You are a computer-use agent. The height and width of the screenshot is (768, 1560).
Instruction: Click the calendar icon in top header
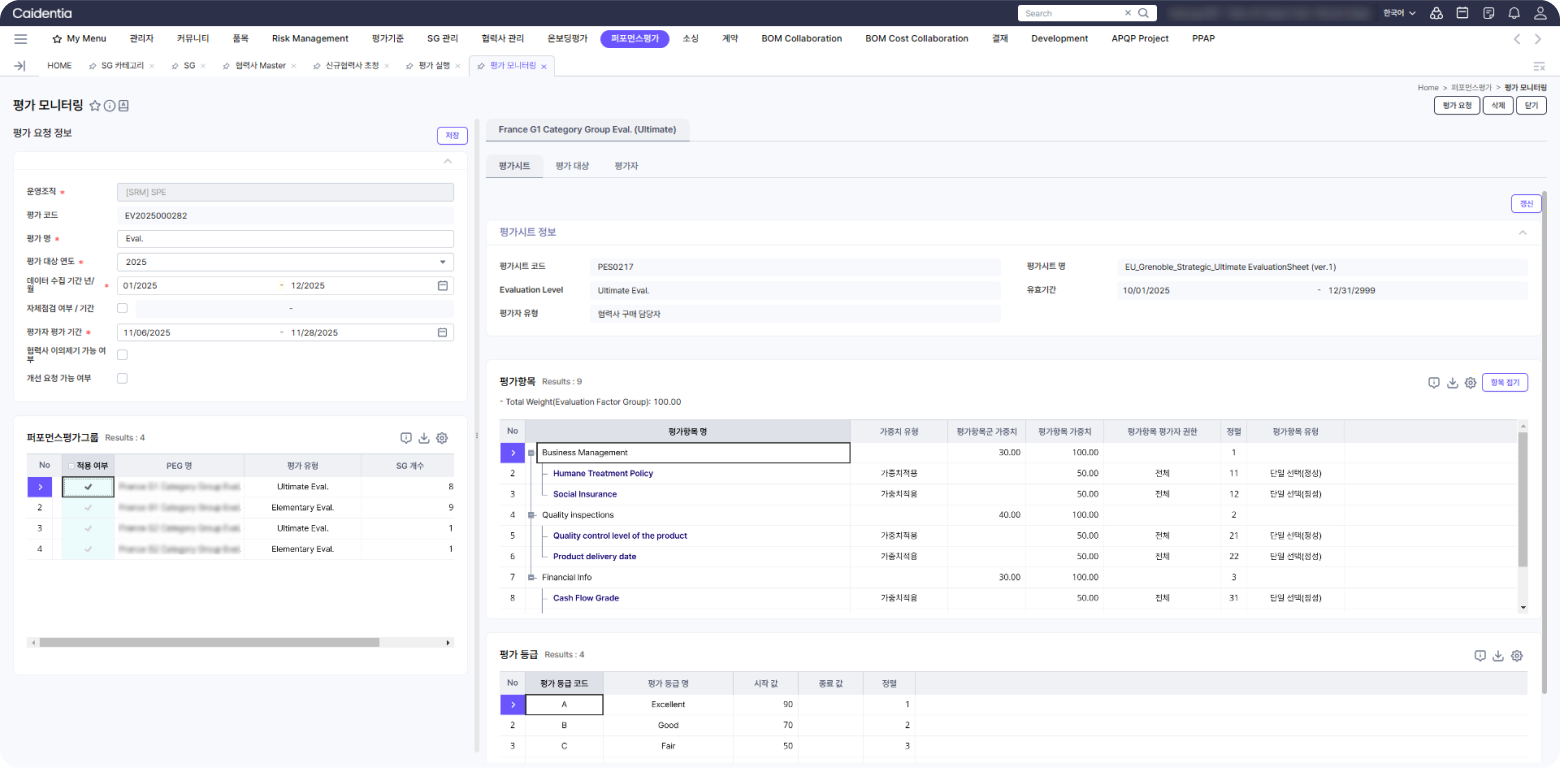point(1462,13)
